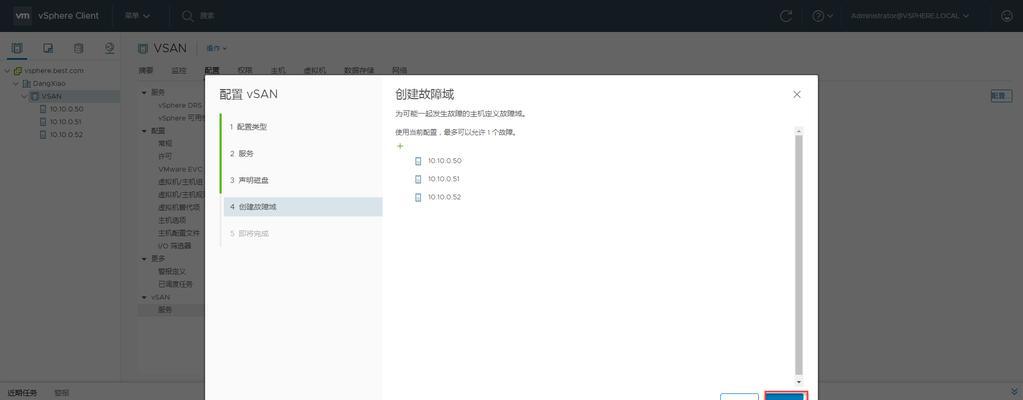Open the 菜单 dropdown menu

tap(137, 16)
